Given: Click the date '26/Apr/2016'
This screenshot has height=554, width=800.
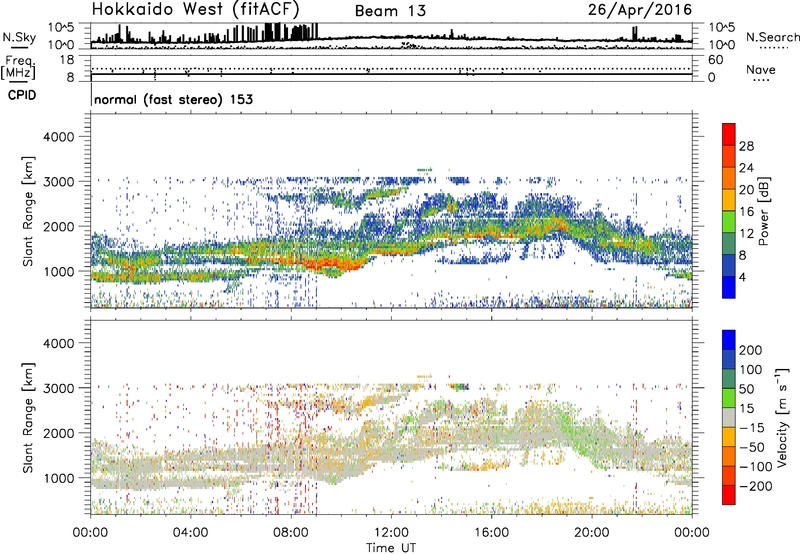Looking at the screenshot, I should (640, 9).
